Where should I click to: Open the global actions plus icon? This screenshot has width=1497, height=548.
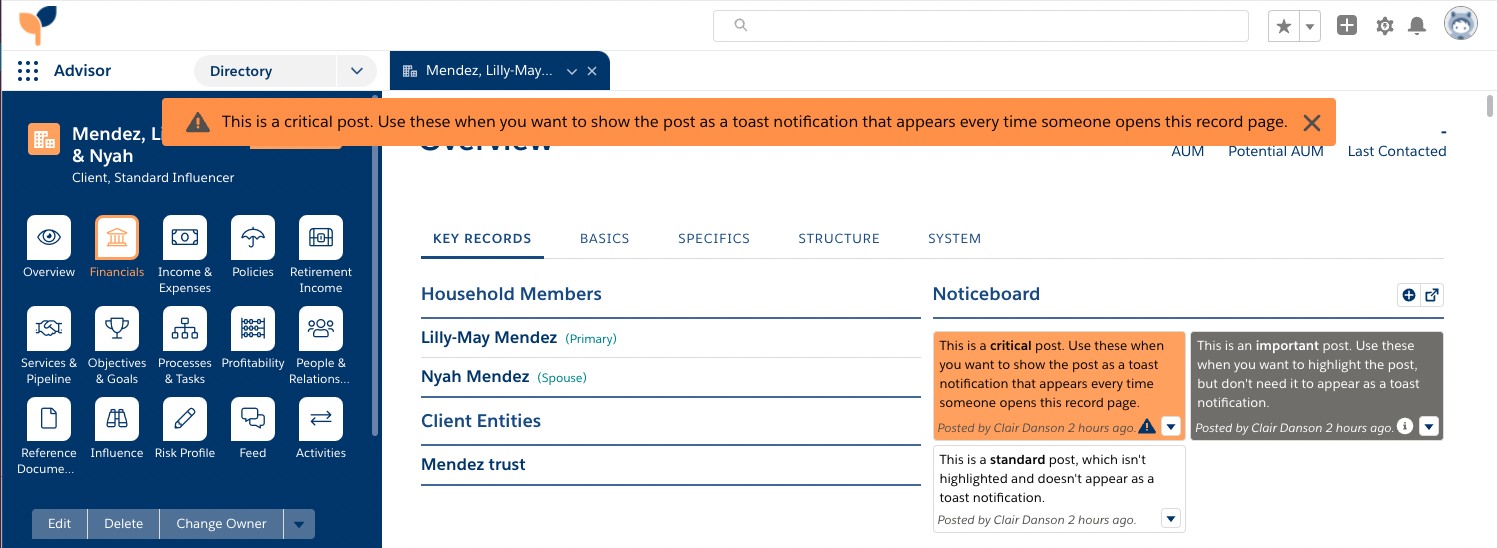(1347, 26)
